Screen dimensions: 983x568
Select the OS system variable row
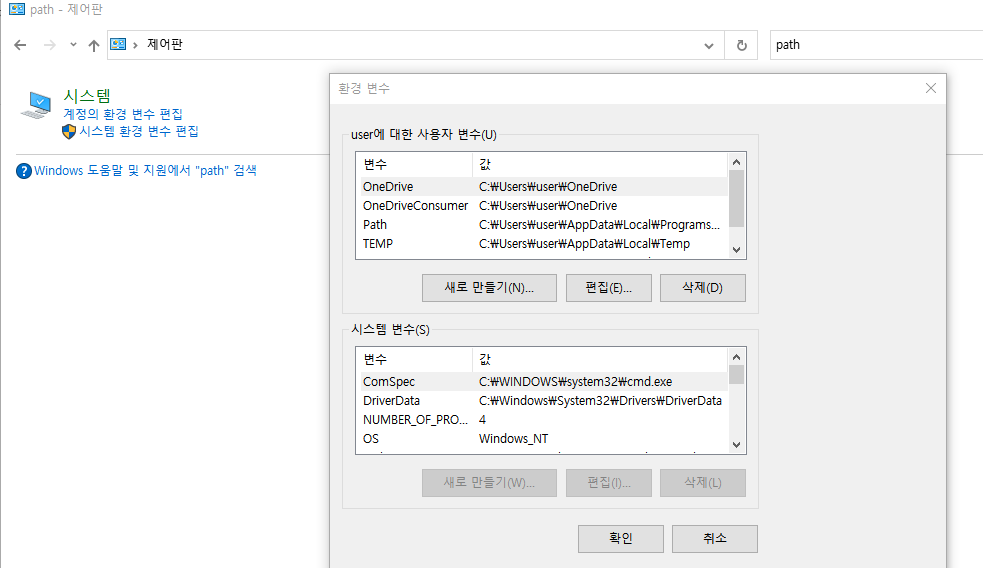pos(542,438)
